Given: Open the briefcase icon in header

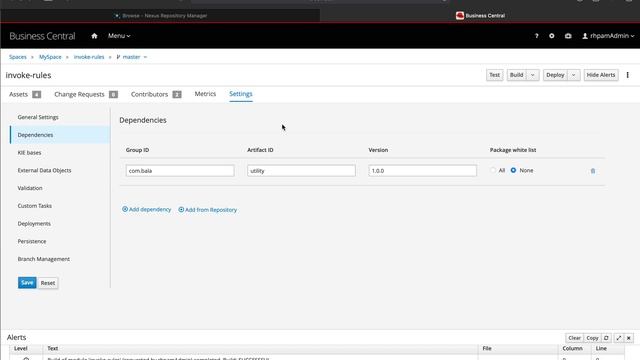Looking at the screenshot, I should coord(568,36).
